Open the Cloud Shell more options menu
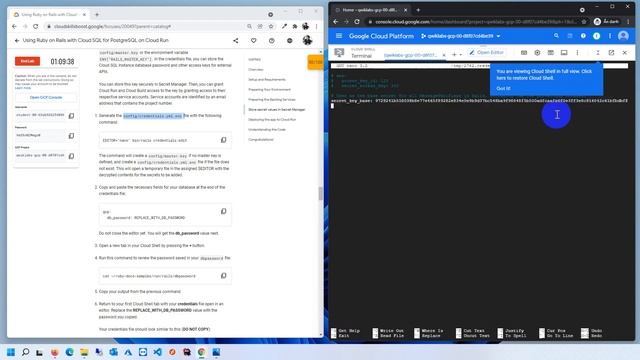This screenshot has height=360, width=640. [577, 53]
